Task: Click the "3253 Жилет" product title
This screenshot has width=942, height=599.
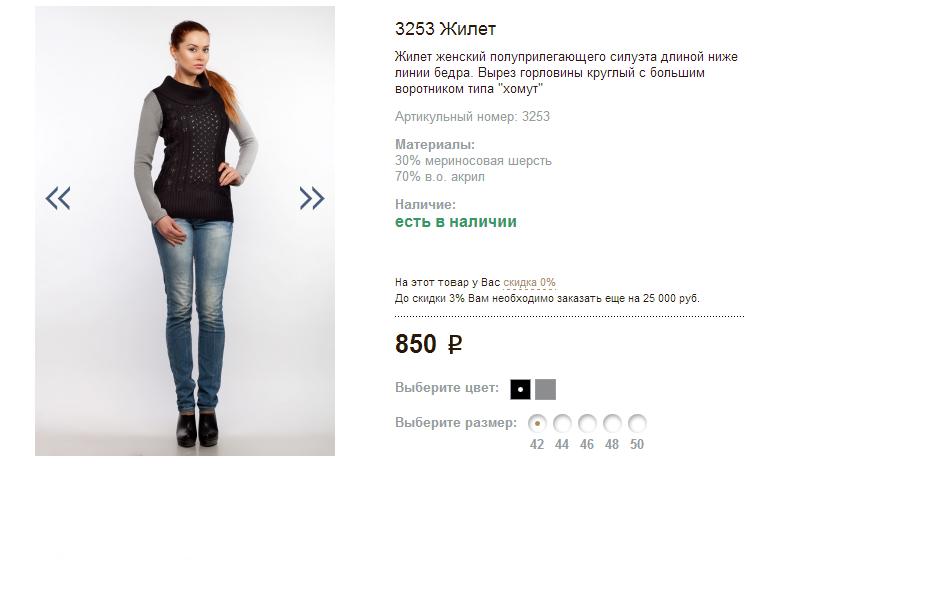Action: pos(445,29)
